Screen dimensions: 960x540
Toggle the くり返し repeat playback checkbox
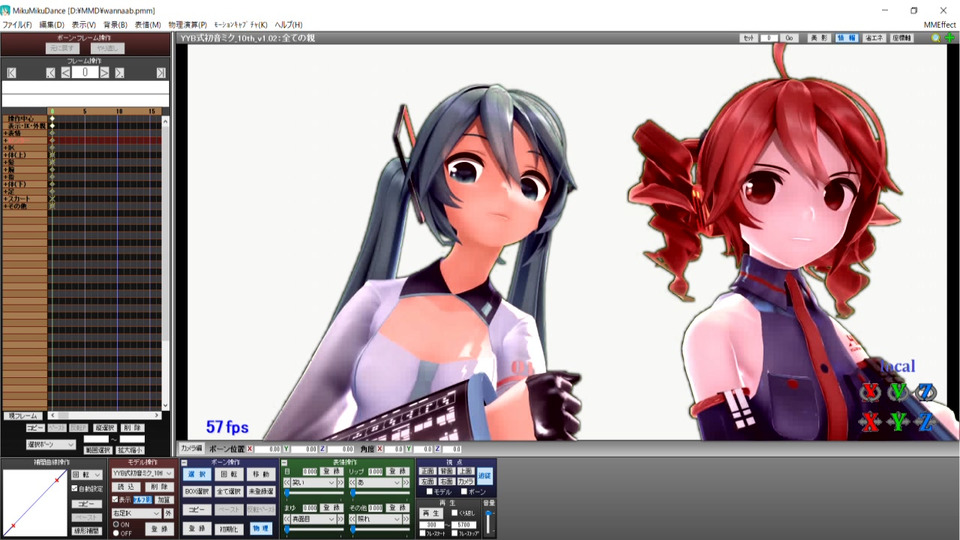[454, 512]
